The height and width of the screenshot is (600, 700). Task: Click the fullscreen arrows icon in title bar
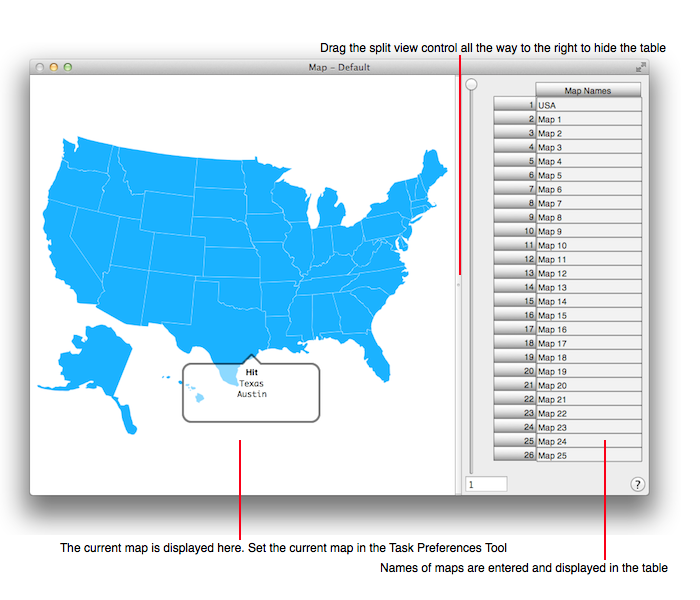(x=641, y=67)
